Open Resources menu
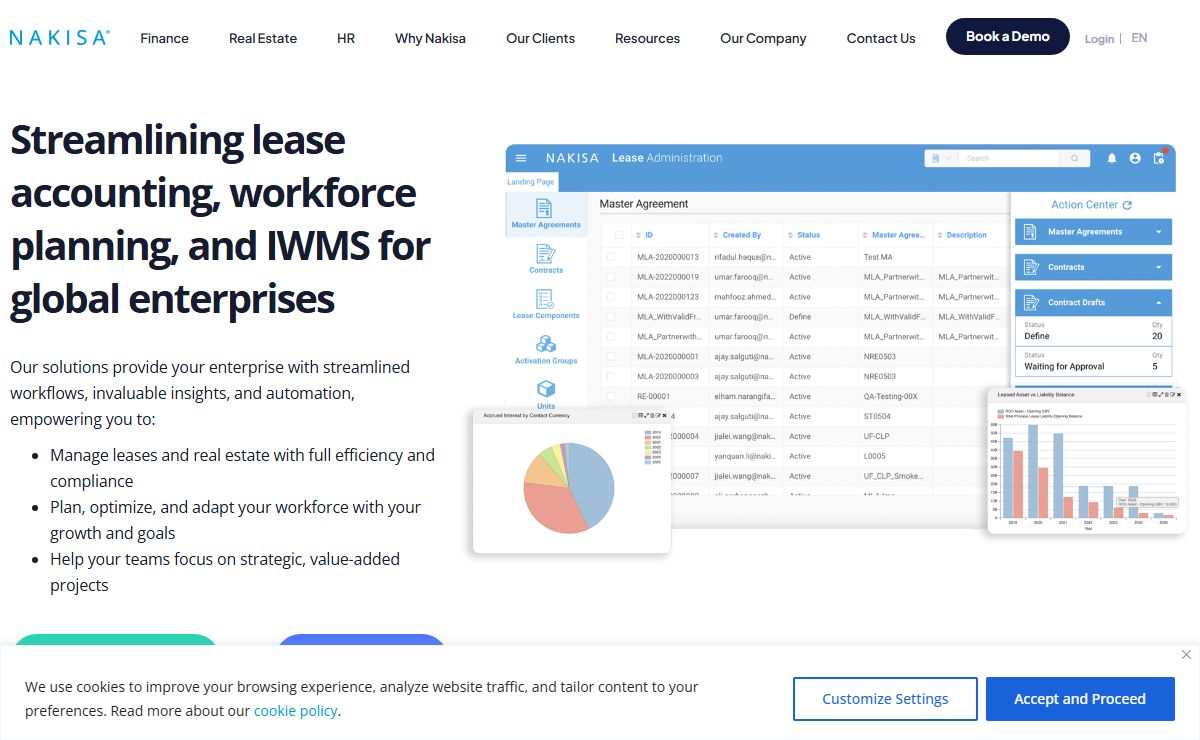The image size is (1200, 740). (x=647, y=38)
